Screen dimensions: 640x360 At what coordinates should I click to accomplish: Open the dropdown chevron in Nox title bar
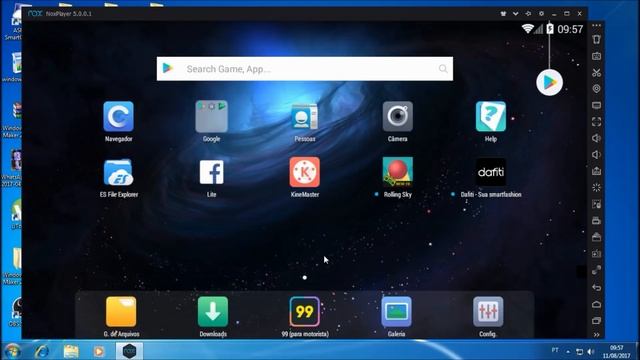click(516, 13)
